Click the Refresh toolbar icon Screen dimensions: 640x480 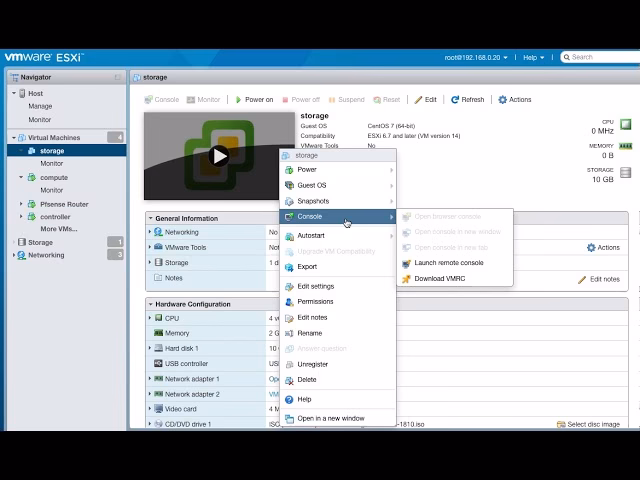pyautogui.click(x=467, y=100)
